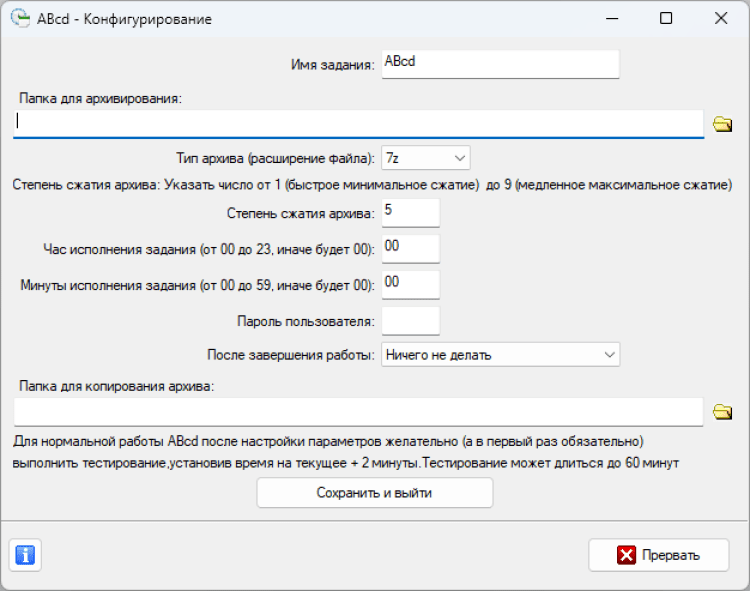
Task: Close the ABcd configuration window
Action: coord(720,18)
